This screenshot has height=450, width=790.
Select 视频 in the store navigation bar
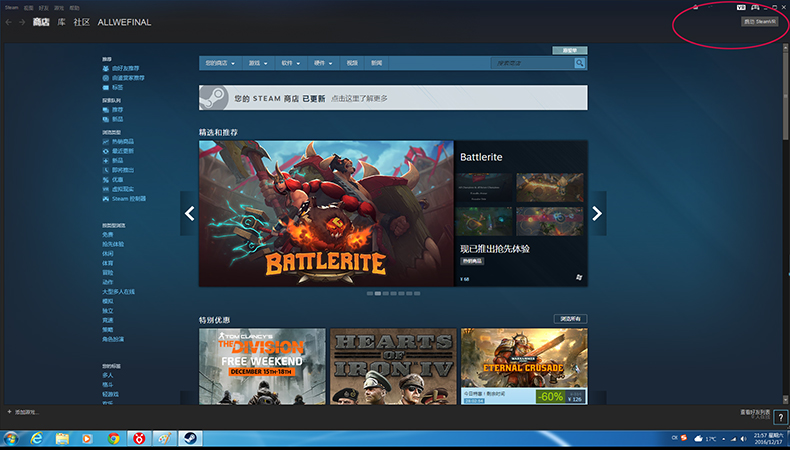point(352,63)
